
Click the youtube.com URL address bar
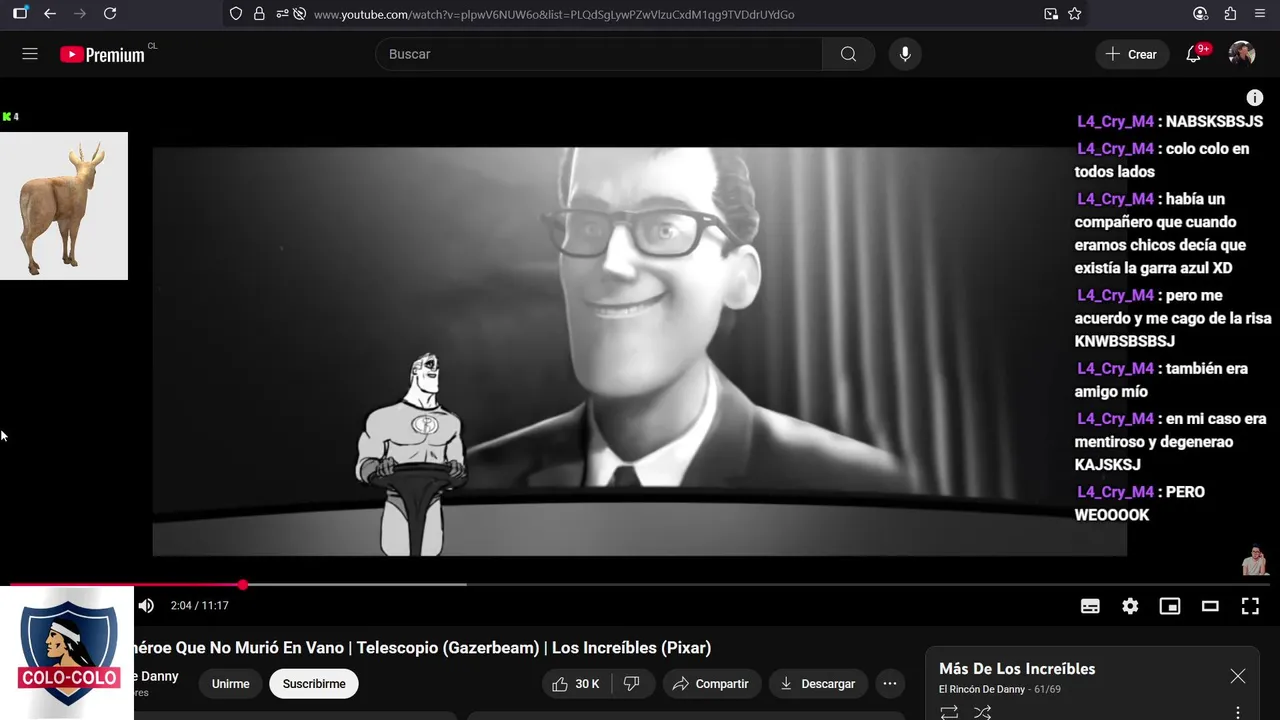click(554, 15)
